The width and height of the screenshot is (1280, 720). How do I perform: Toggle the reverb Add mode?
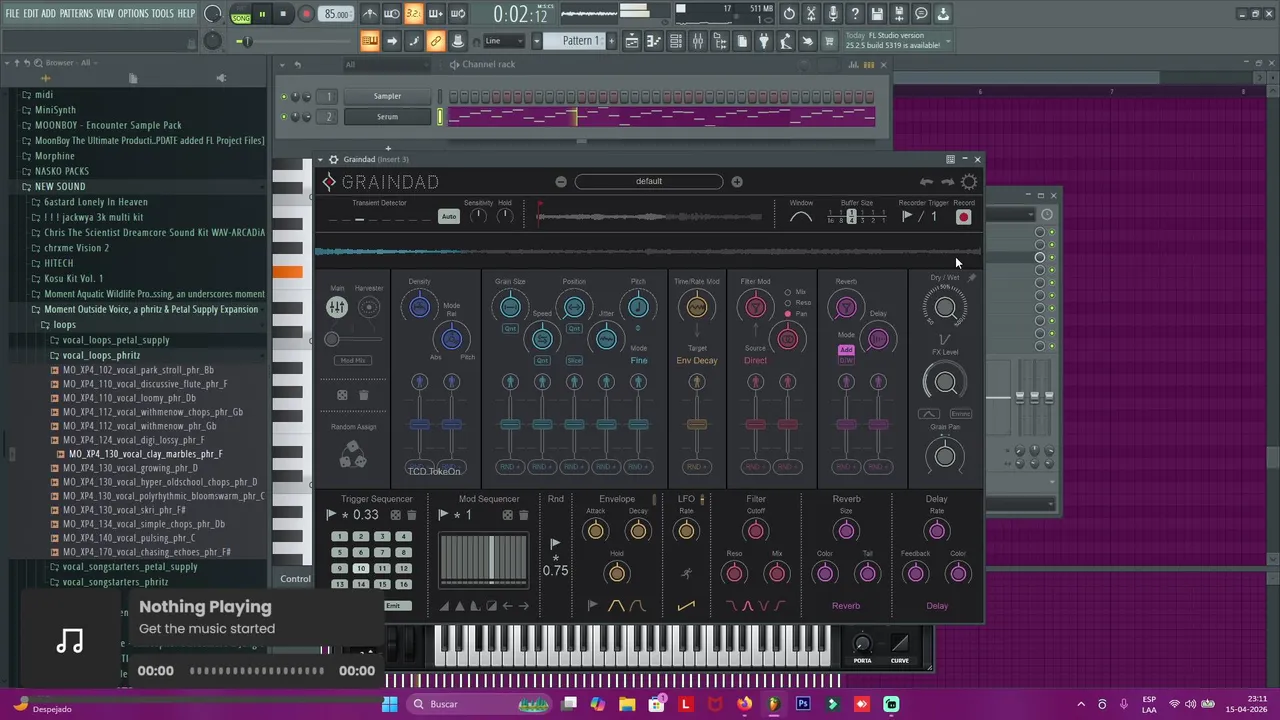[846, 350]
